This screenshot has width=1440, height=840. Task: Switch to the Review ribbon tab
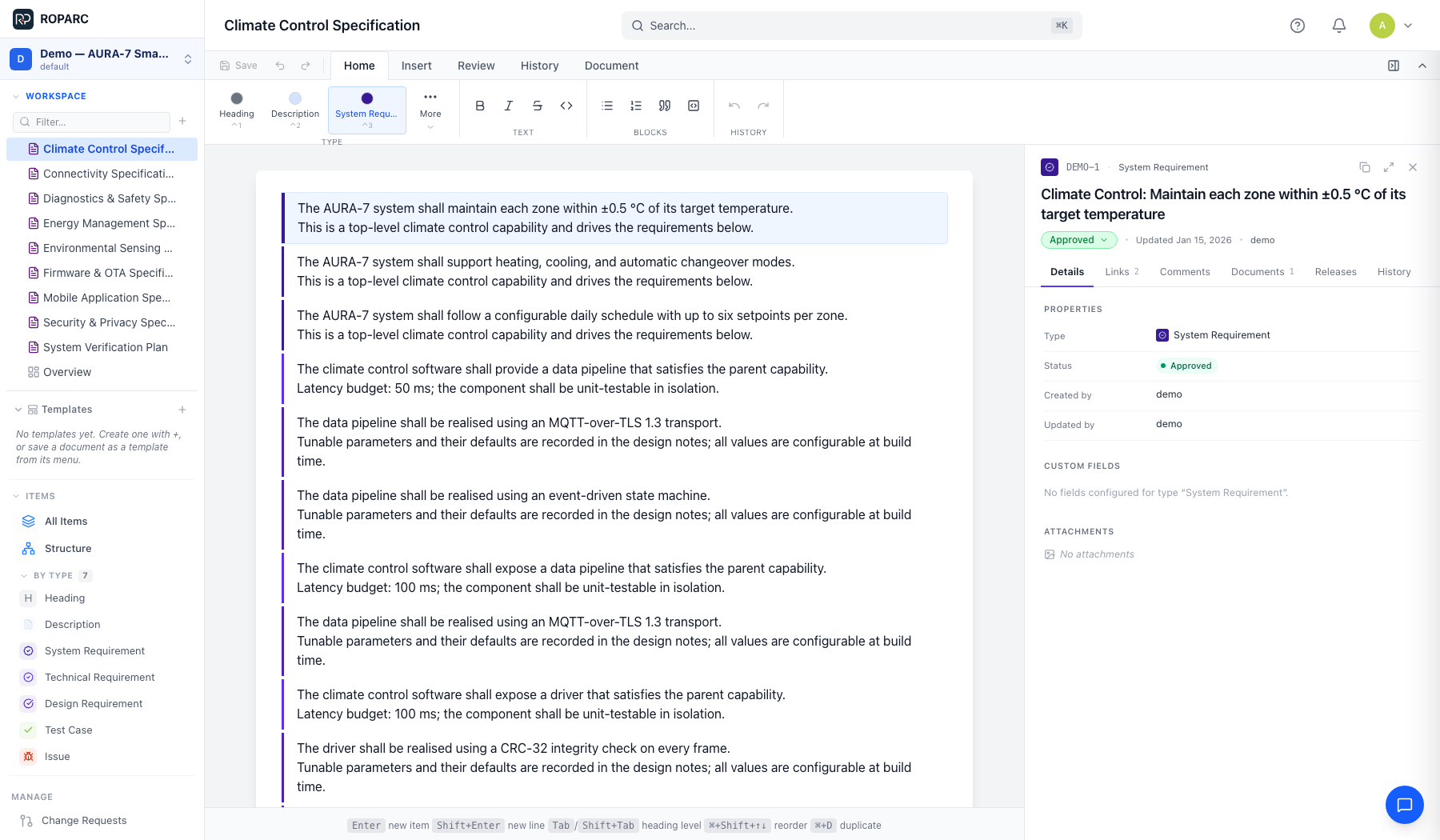476,66
